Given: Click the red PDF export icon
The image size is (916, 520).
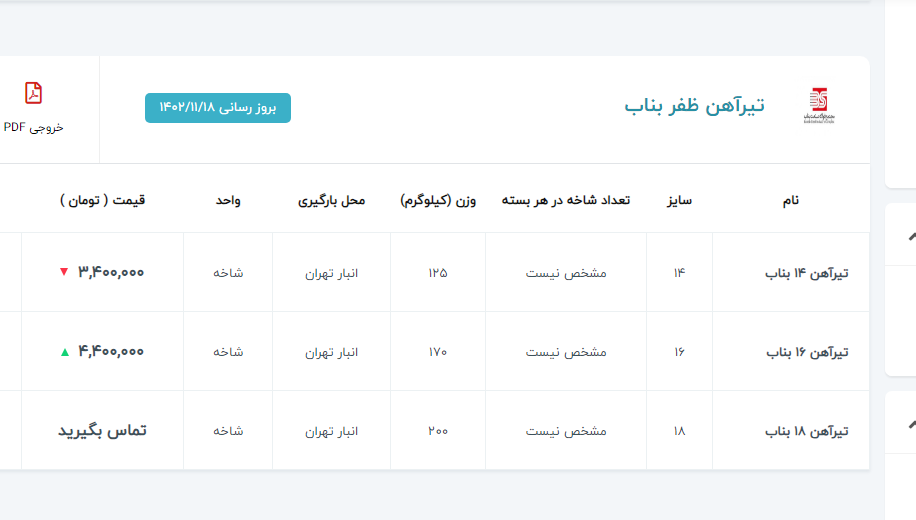Looking at the screenshot, I should coord(34,93).
